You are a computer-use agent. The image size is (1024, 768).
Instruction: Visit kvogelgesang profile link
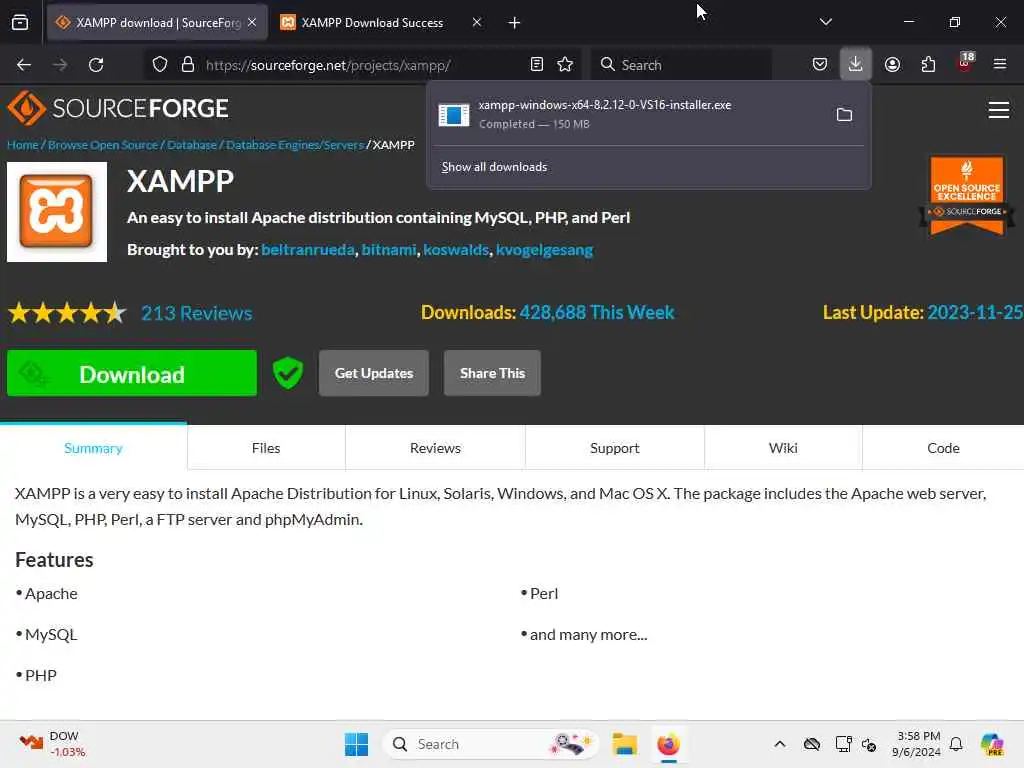[x=545, y=250]
